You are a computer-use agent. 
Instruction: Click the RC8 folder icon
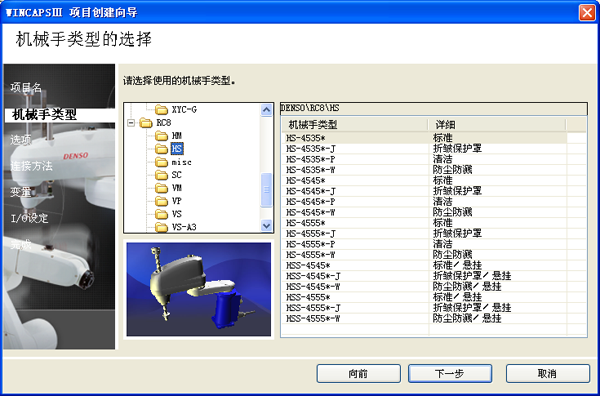click(x=146, y=123)
